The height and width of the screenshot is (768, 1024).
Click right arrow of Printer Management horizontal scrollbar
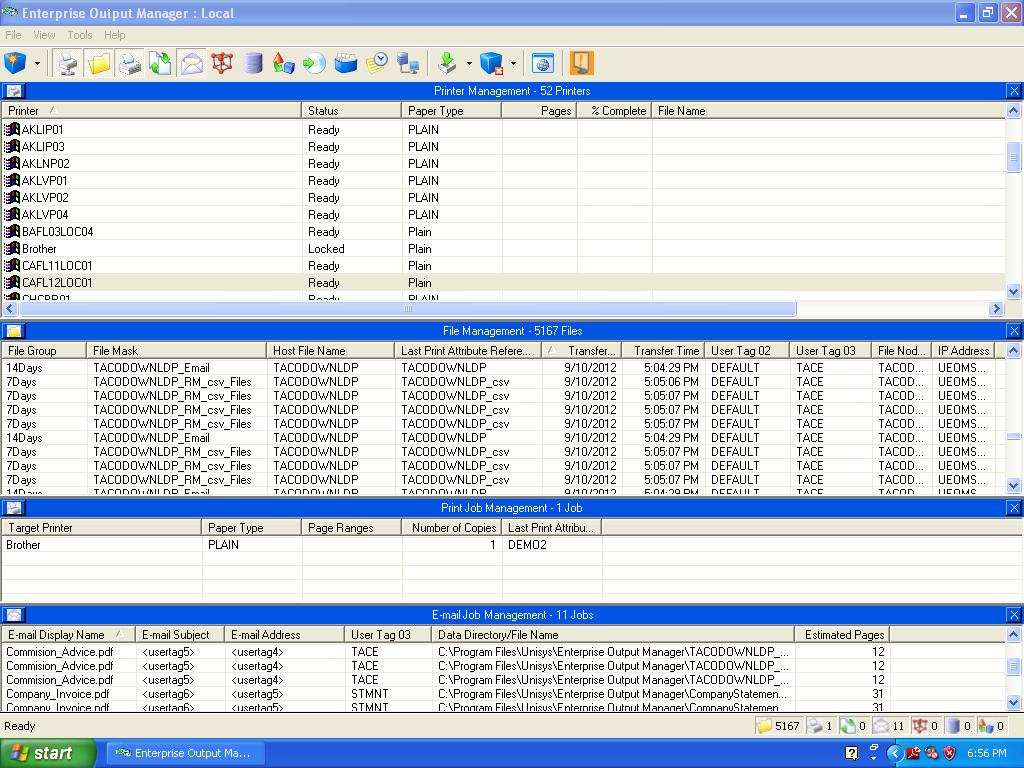996,309
